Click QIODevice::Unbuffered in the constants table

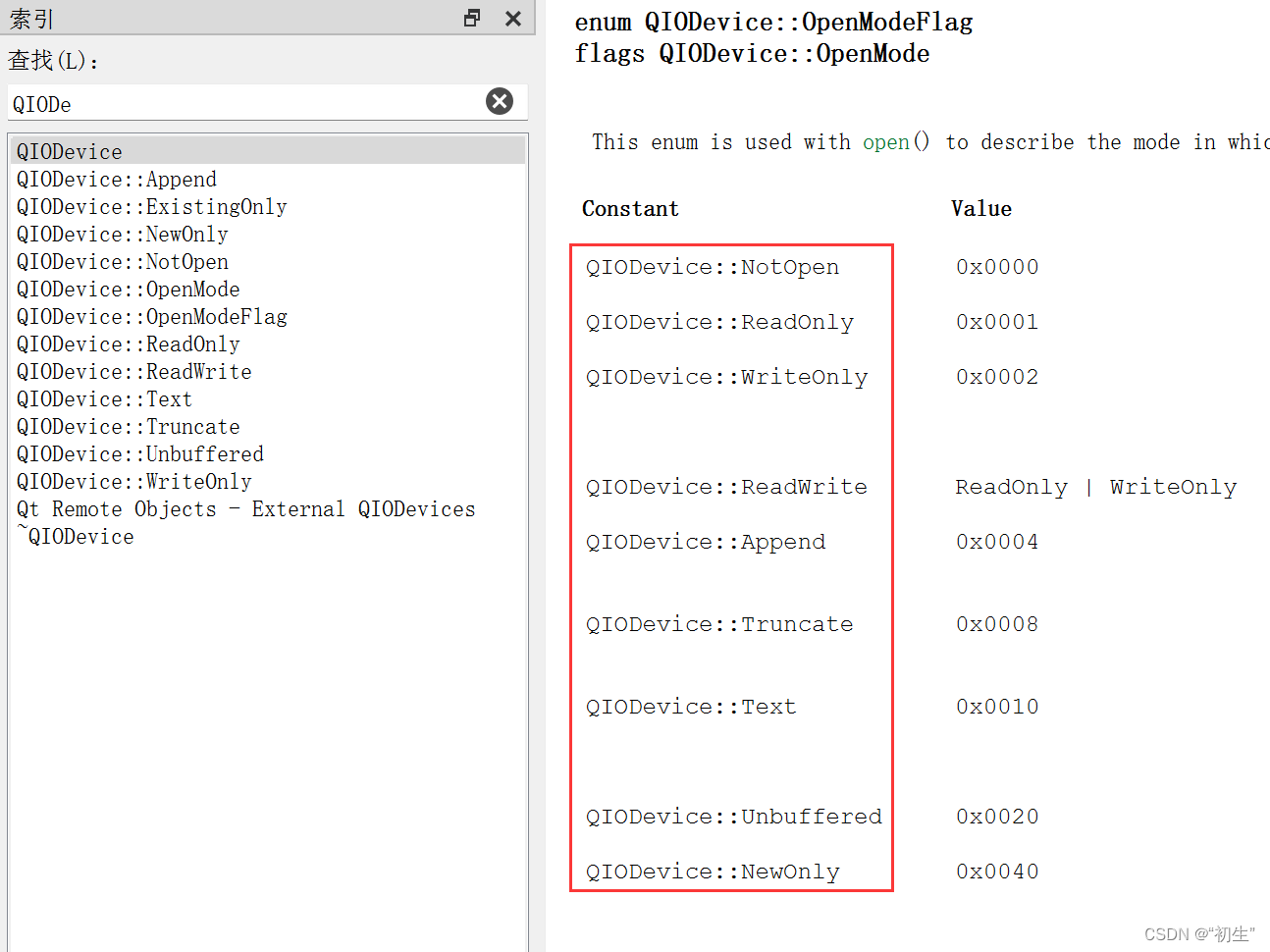pos(734,817)
